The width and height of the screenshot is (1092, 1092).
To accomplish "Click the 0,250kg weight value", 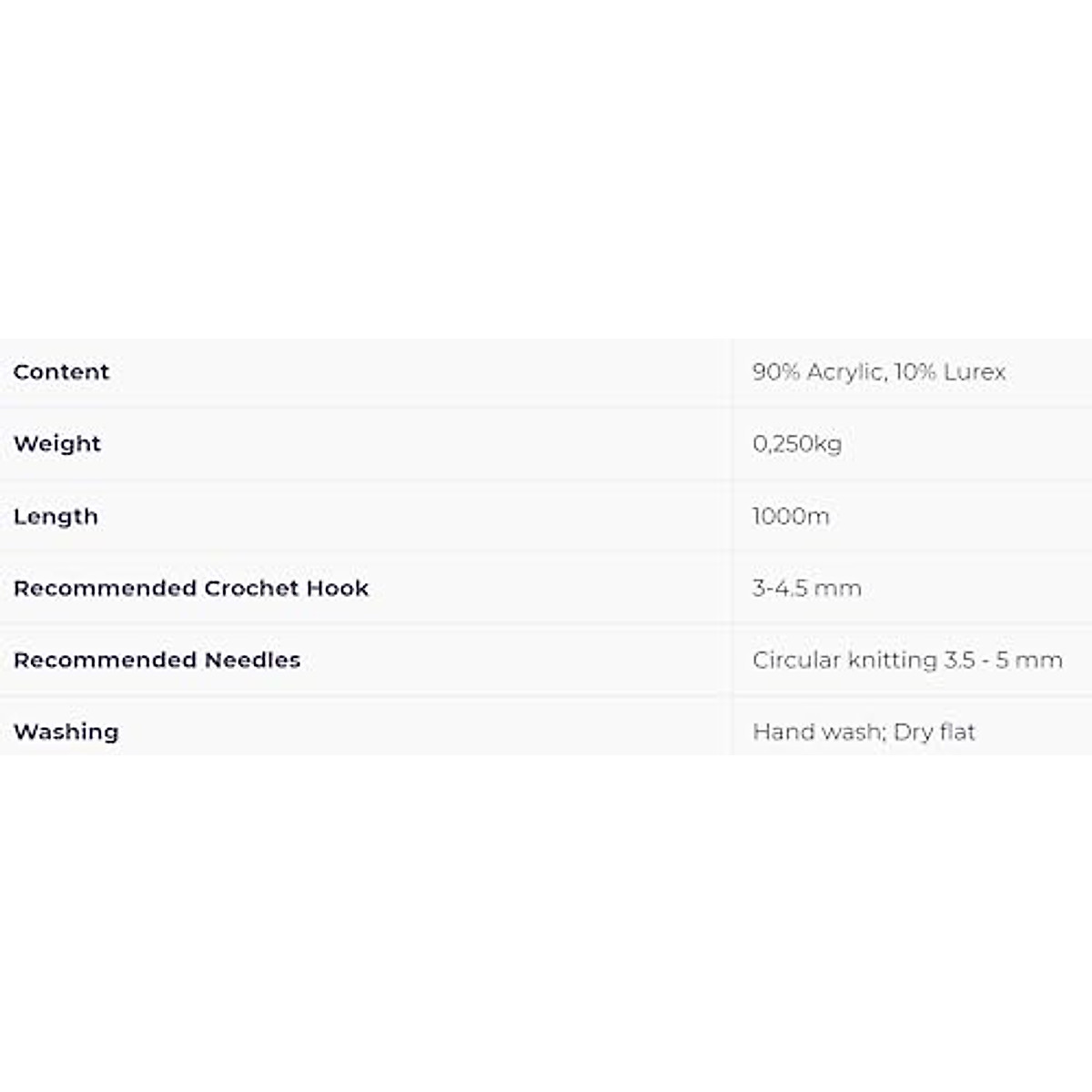I will pyautogui.click(x=797, y=444).
